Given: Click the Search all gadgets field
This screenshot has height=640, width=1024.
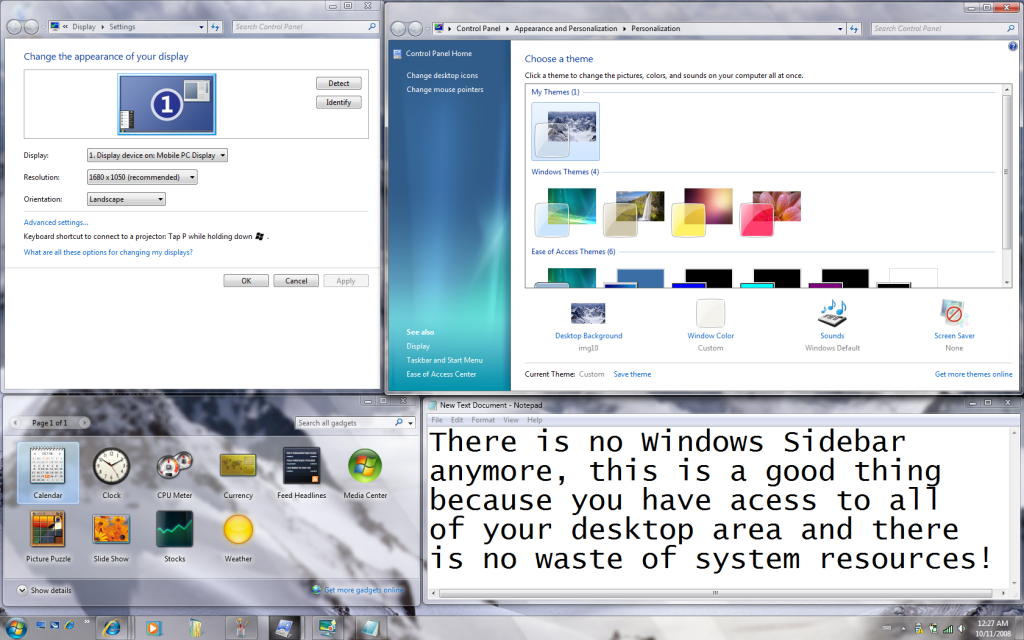Looking at the screenshot, I should point(344,423).
